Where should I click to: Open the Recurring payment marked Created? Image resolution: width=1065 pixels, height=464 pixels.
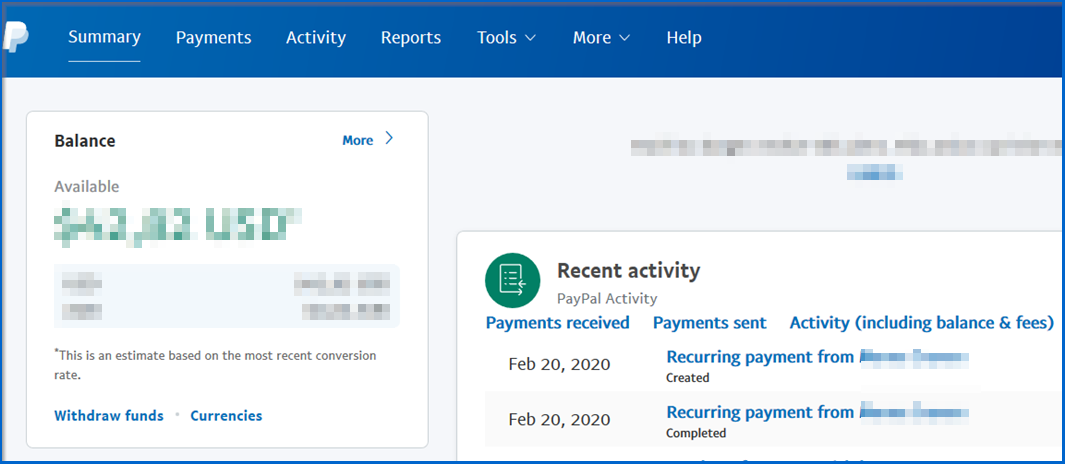[x=817, y=357]
